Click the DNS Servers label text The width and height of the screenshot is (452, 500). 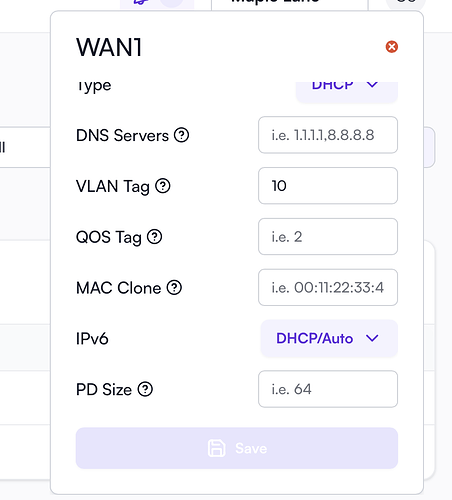pos(122,135)
